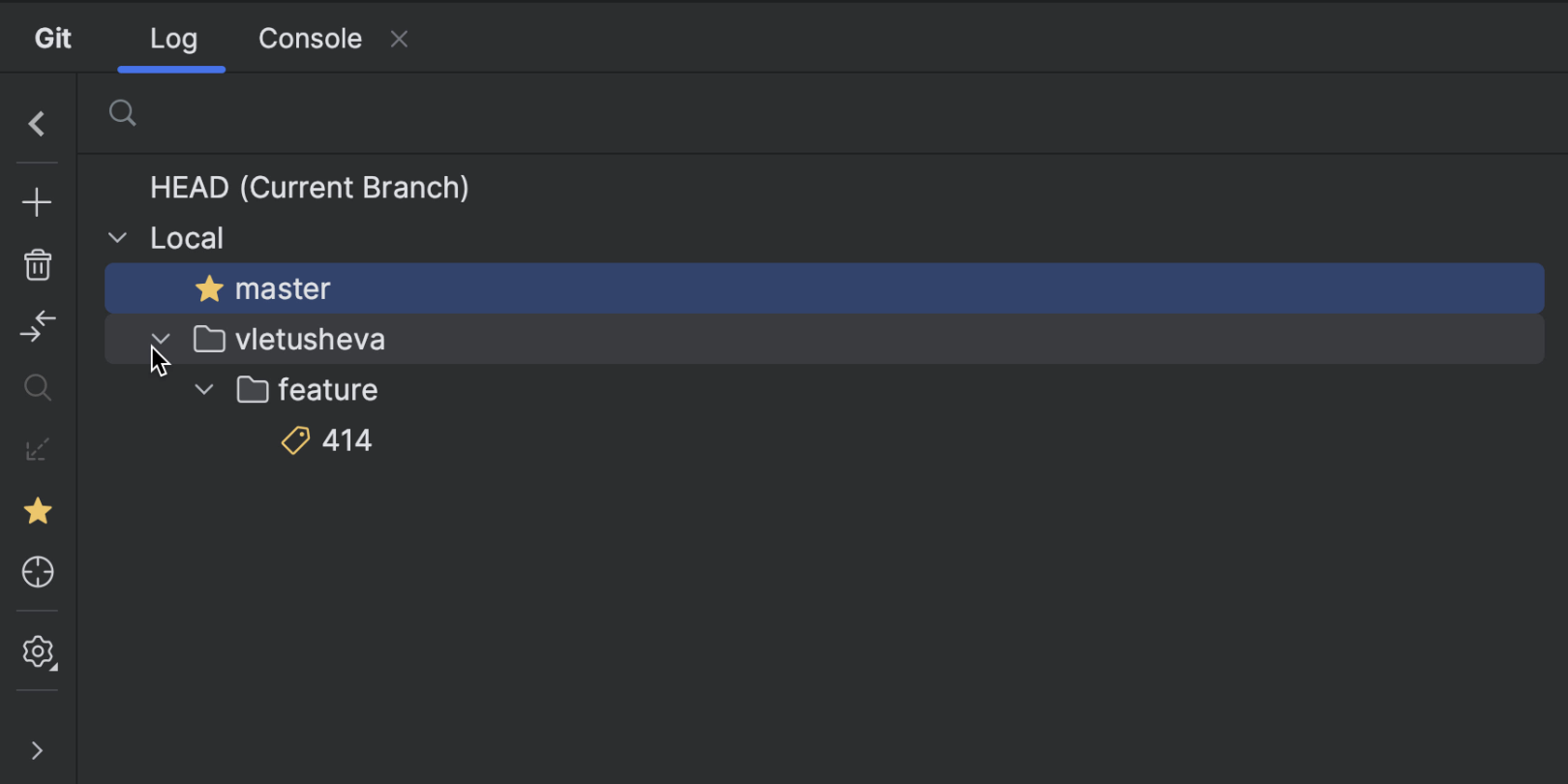Delete a branch using the trash icon
This screenshot has height=784, width=1568.
pyautogui.click(x=37, y=264)
